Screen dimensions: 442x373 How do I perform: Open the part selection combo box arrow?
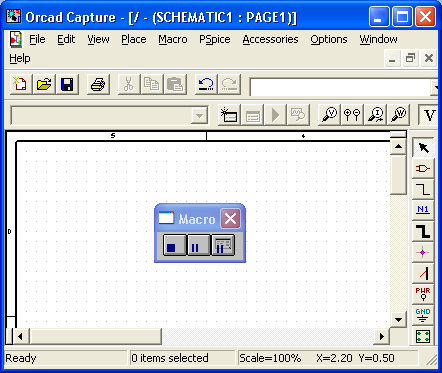[435, 87]
